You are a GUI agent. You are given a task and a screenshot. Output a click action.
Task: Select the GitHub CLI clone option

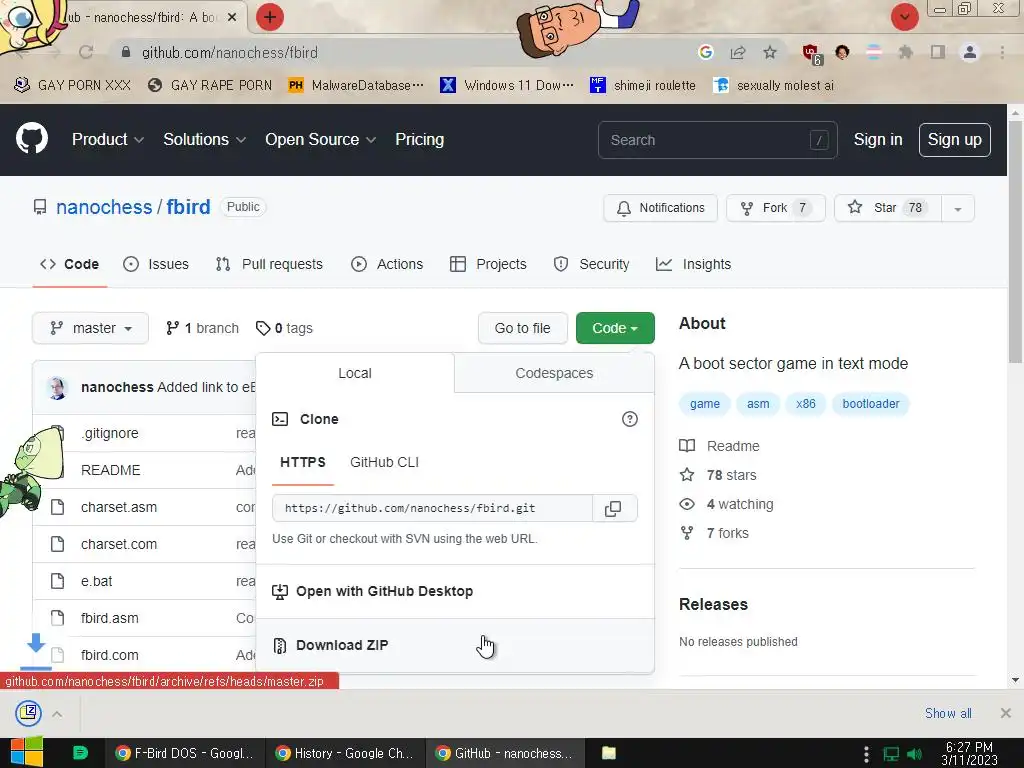tap(384, 462)
